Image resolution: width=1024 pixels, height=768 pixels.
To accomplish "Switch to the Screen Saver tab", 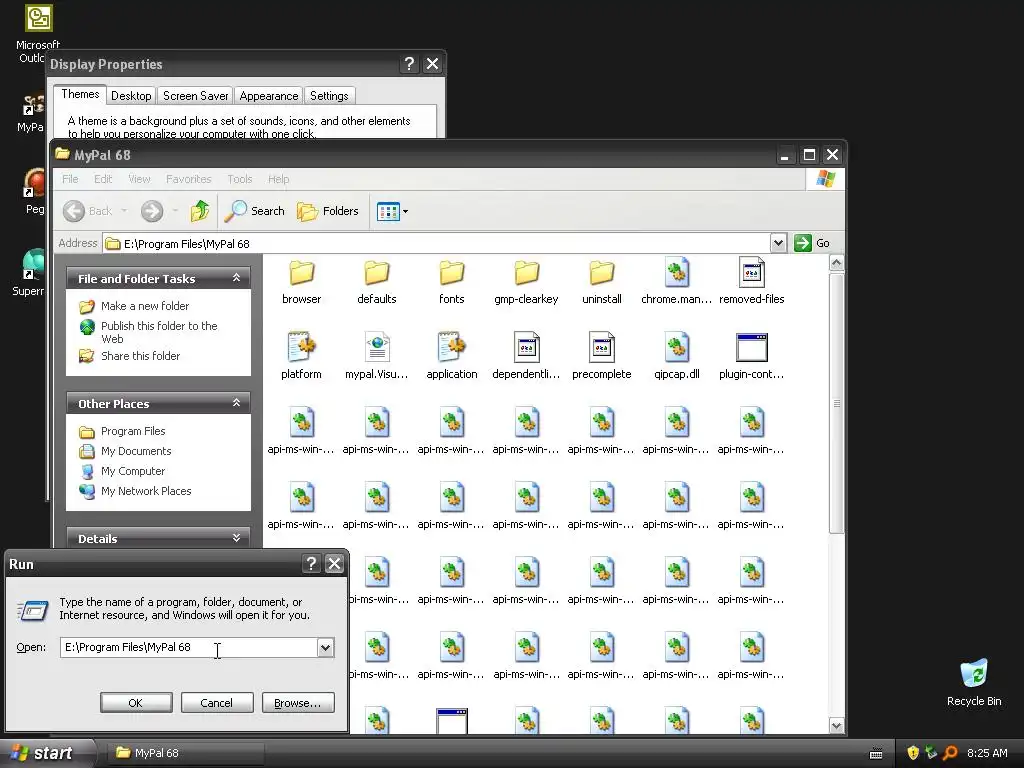I will click(x=195, y=96).
